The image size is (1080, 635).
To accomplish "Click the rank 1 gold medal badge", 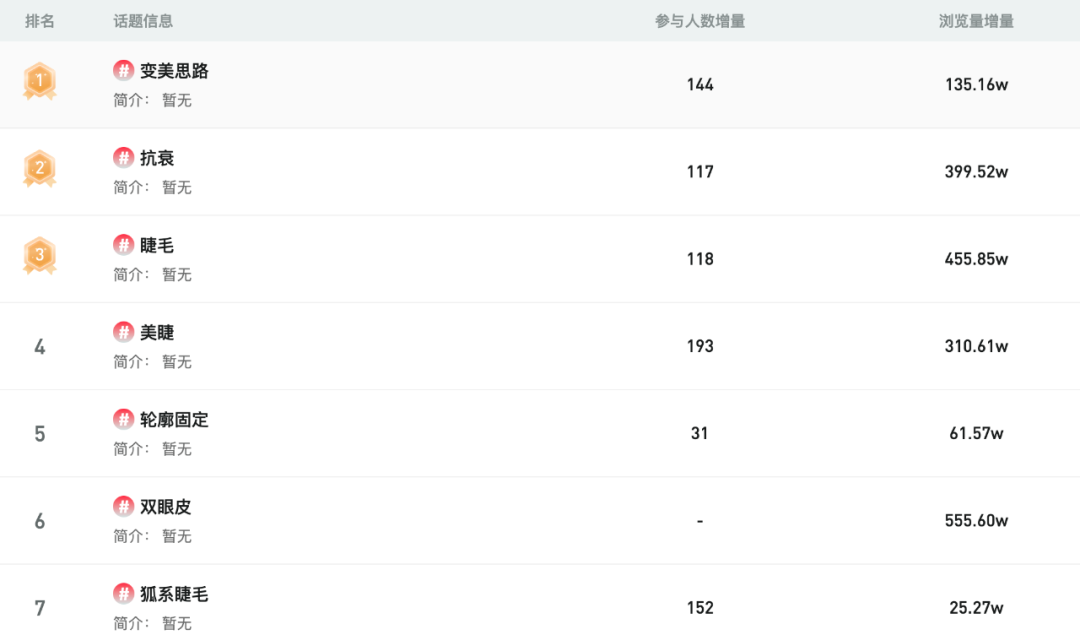I will pyautogui.click(x=40, y=81).
